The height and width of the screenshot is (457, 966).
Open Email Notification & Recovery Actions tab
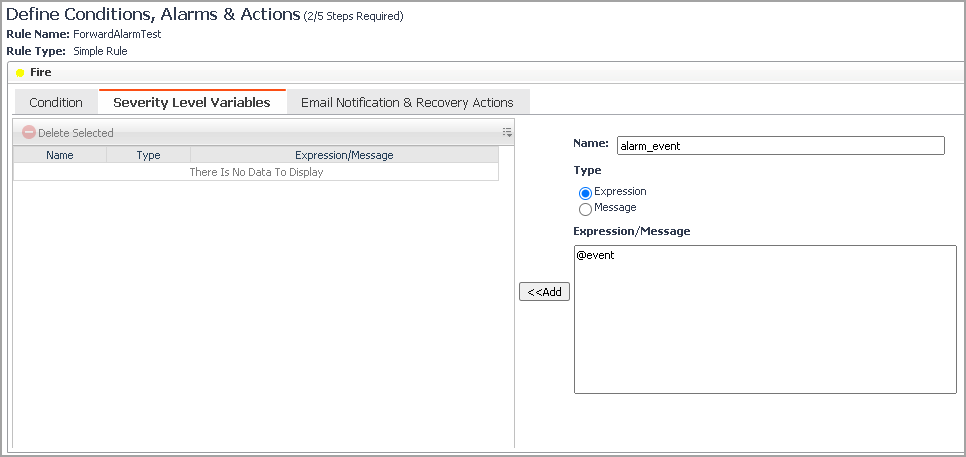point(407,102)
